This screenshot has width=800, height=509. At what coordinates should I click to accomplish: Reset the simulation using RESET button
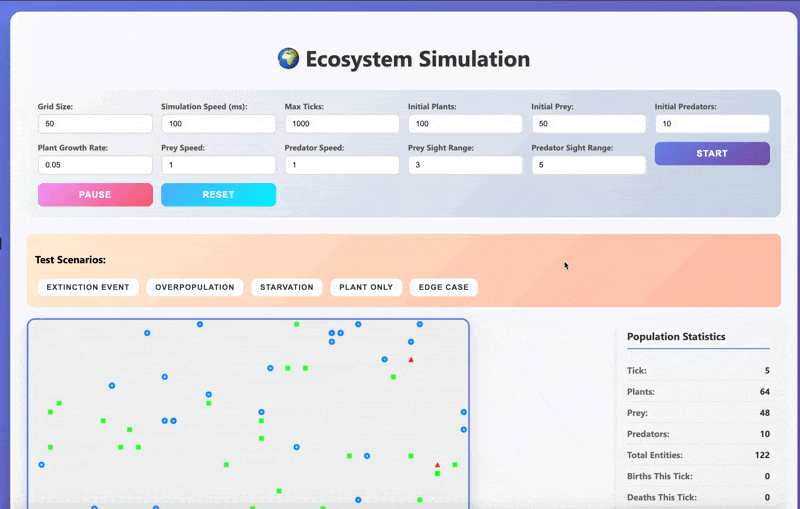[x=218, y=194]
